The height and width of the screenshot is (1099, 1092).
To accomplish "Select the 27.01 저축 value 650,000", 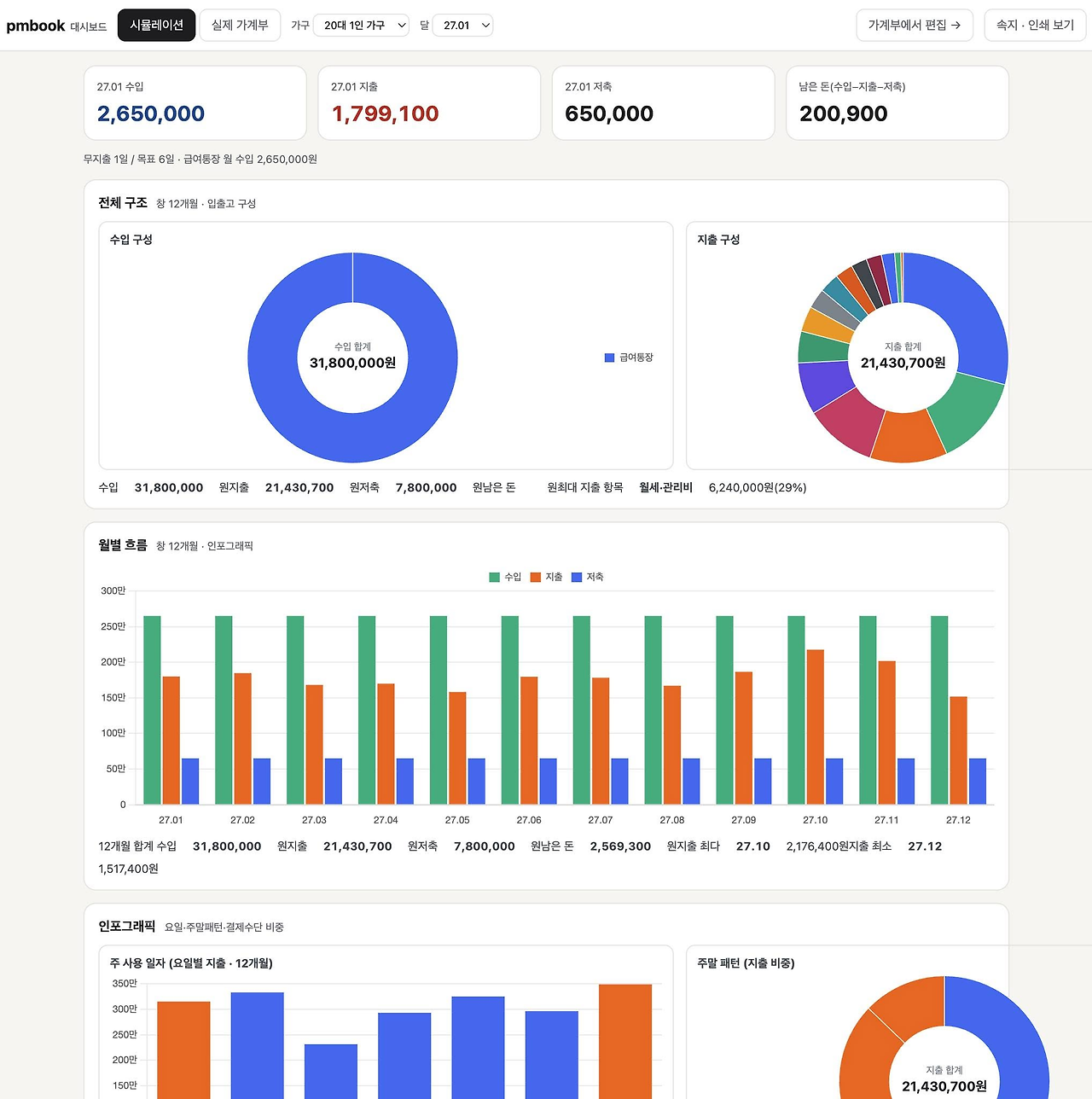I will (609, 113).
